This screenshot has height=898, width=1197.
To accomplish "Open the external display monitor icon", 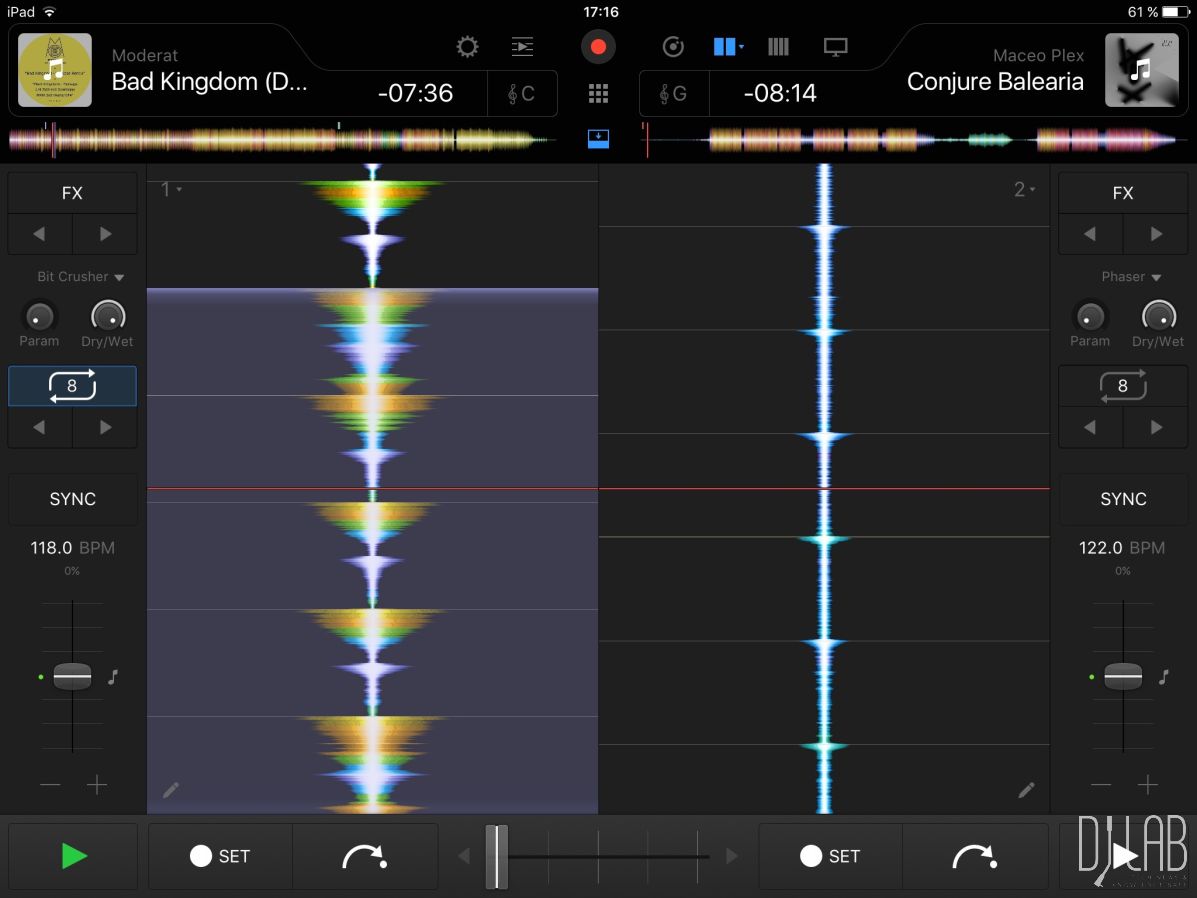I will 835,47.
